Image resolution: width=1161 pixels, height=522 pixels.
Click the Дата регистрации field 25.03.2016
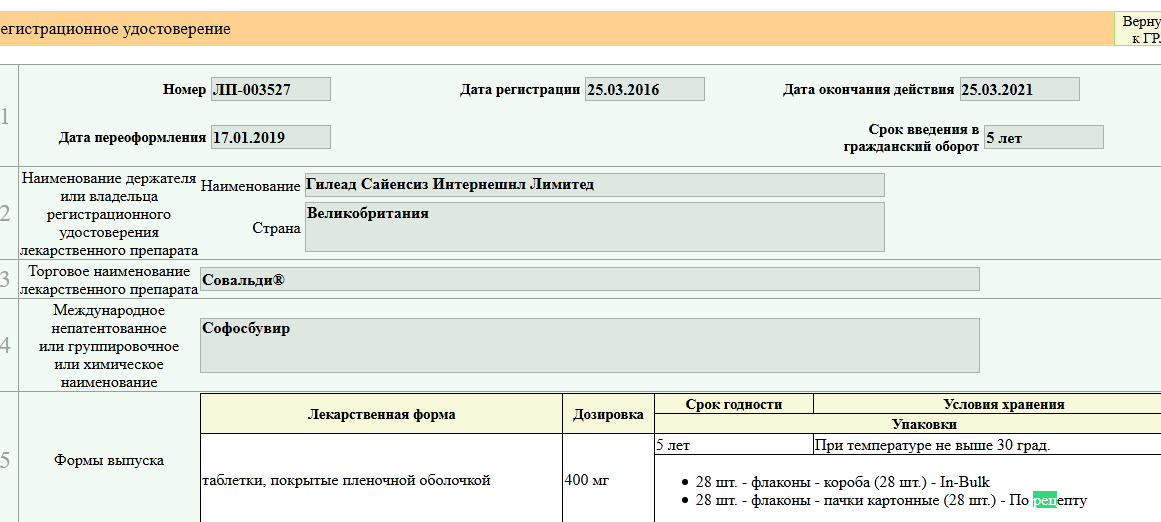pyautogui.click(x=645, y=90)
